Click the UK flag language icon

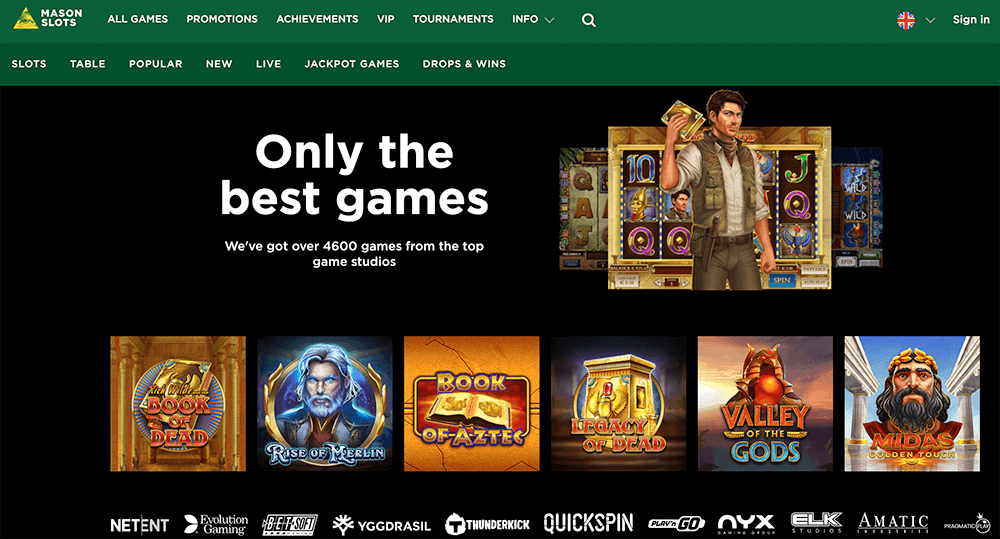click(x=906, y=20)
